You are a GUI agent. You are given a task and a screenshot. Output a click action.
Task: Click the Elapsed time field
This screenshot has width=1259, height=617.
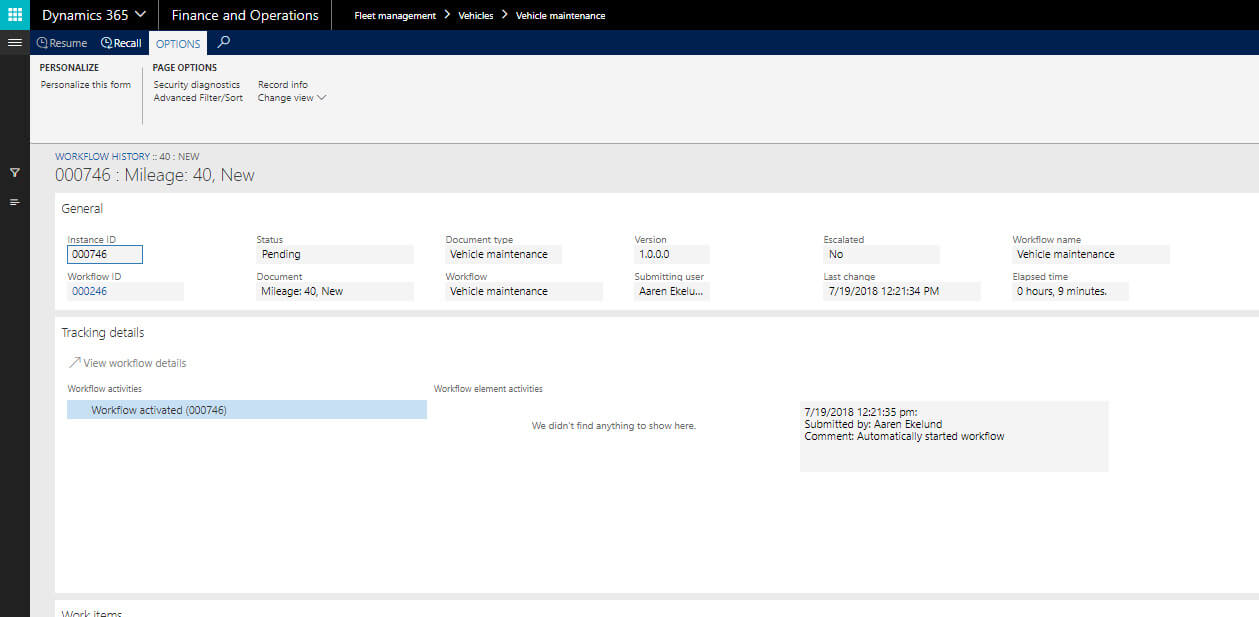pyautogui.click(x=1070, y=291)
